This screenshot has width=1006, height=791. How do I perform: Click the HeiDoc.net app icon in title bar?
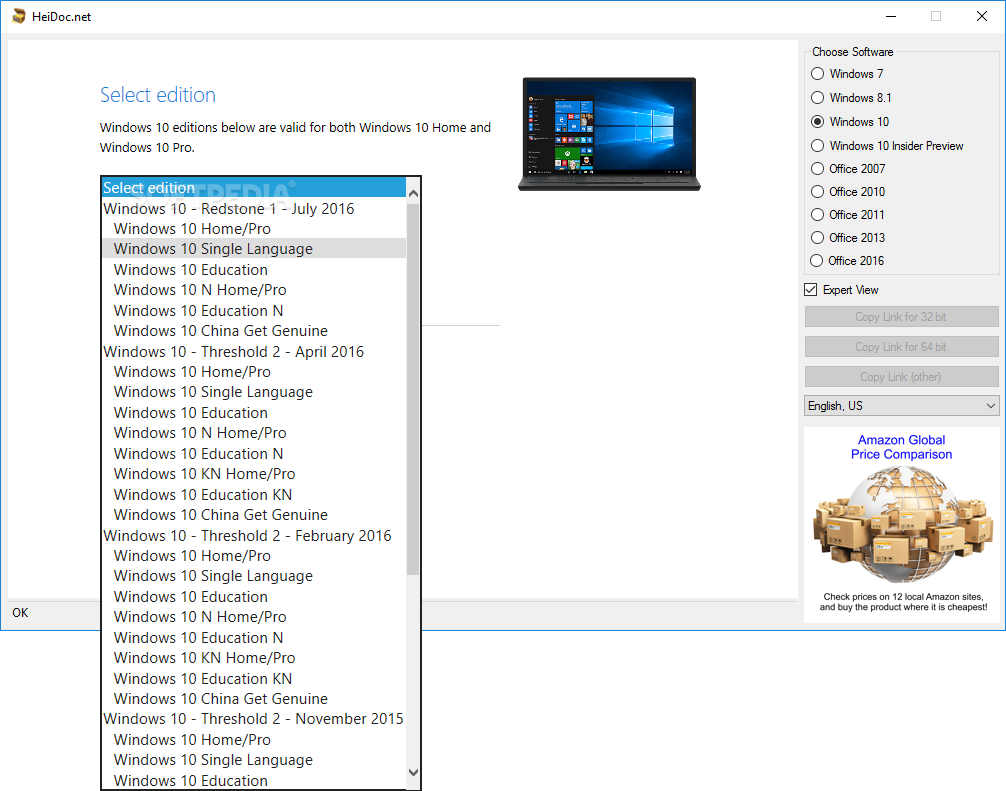[x=19, y=16]
